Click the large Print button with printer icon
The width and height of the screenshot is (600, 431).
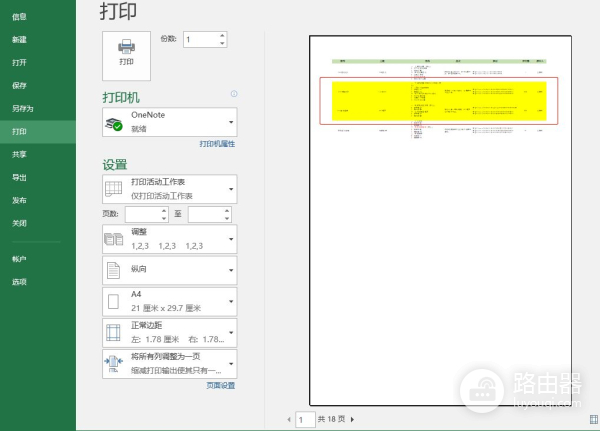(x=126, y=56)
